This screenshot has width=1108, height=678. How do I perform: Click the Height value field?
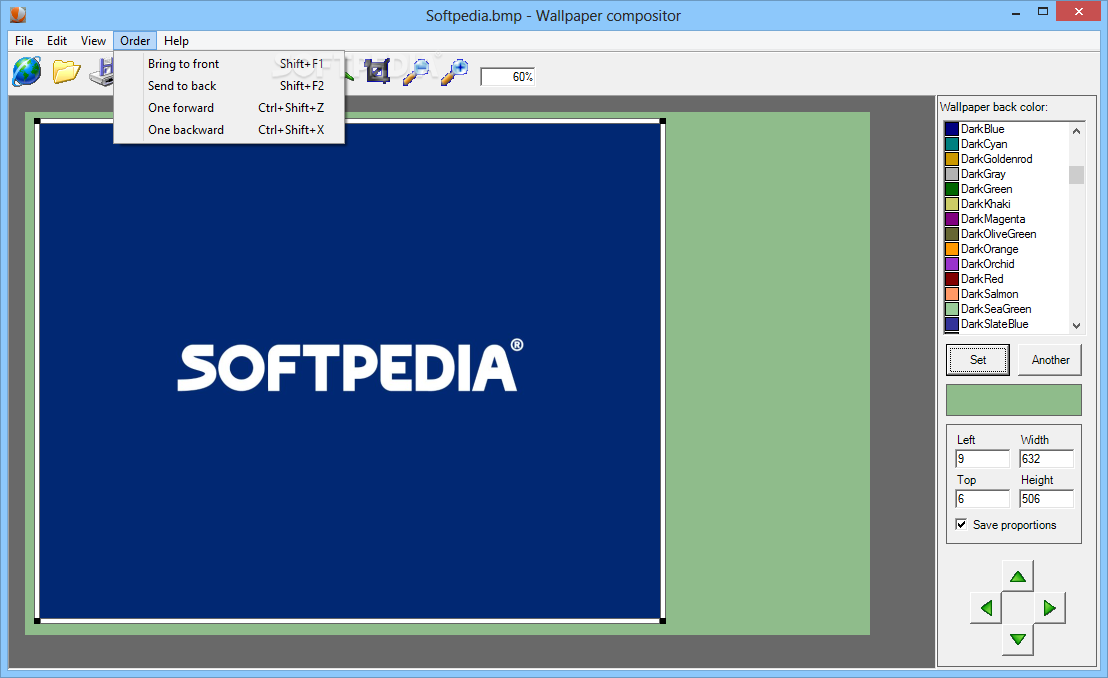click(x=1047, y=498)
